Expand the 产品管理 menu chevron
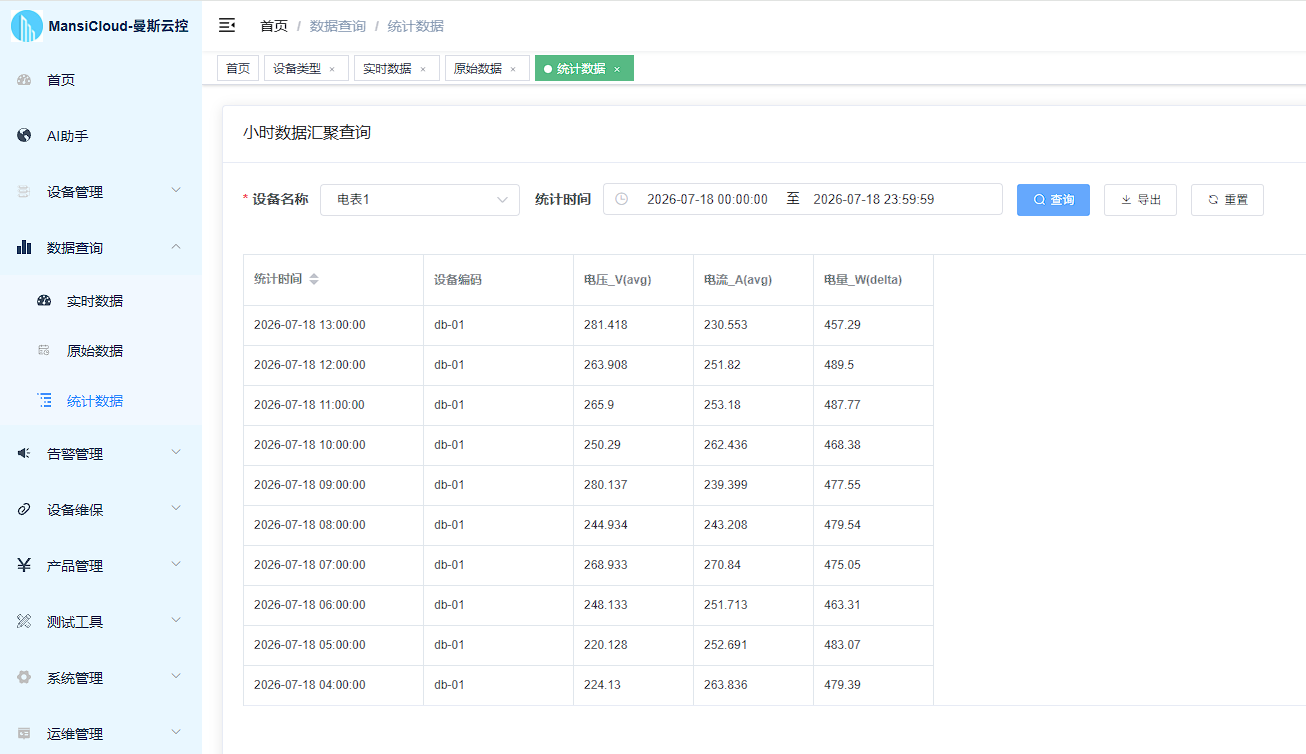This screenshot has width=1306, height=754. tap(176, 564)
